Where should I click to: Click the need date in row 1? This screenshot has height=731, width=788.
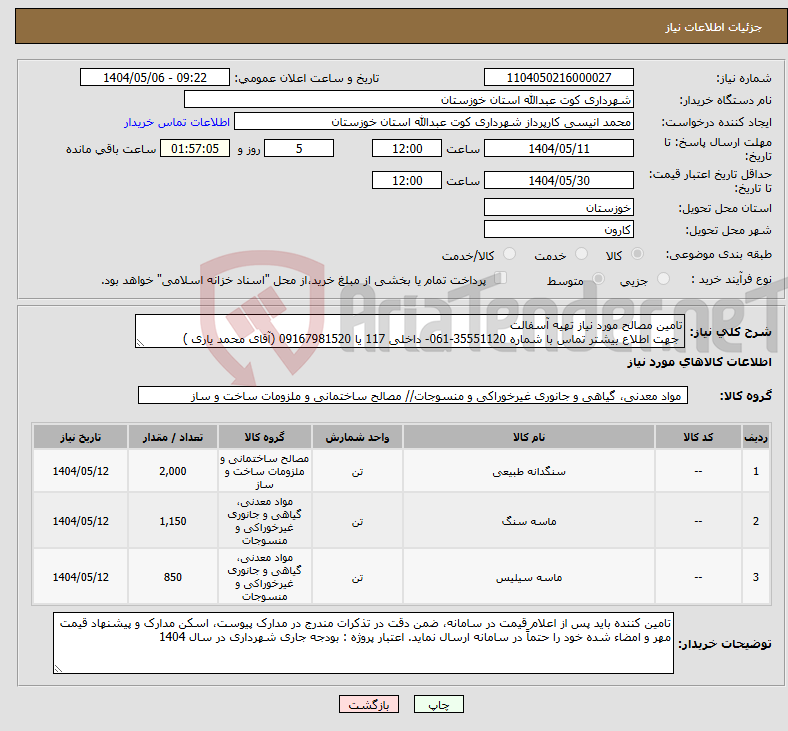pos(80,471)
